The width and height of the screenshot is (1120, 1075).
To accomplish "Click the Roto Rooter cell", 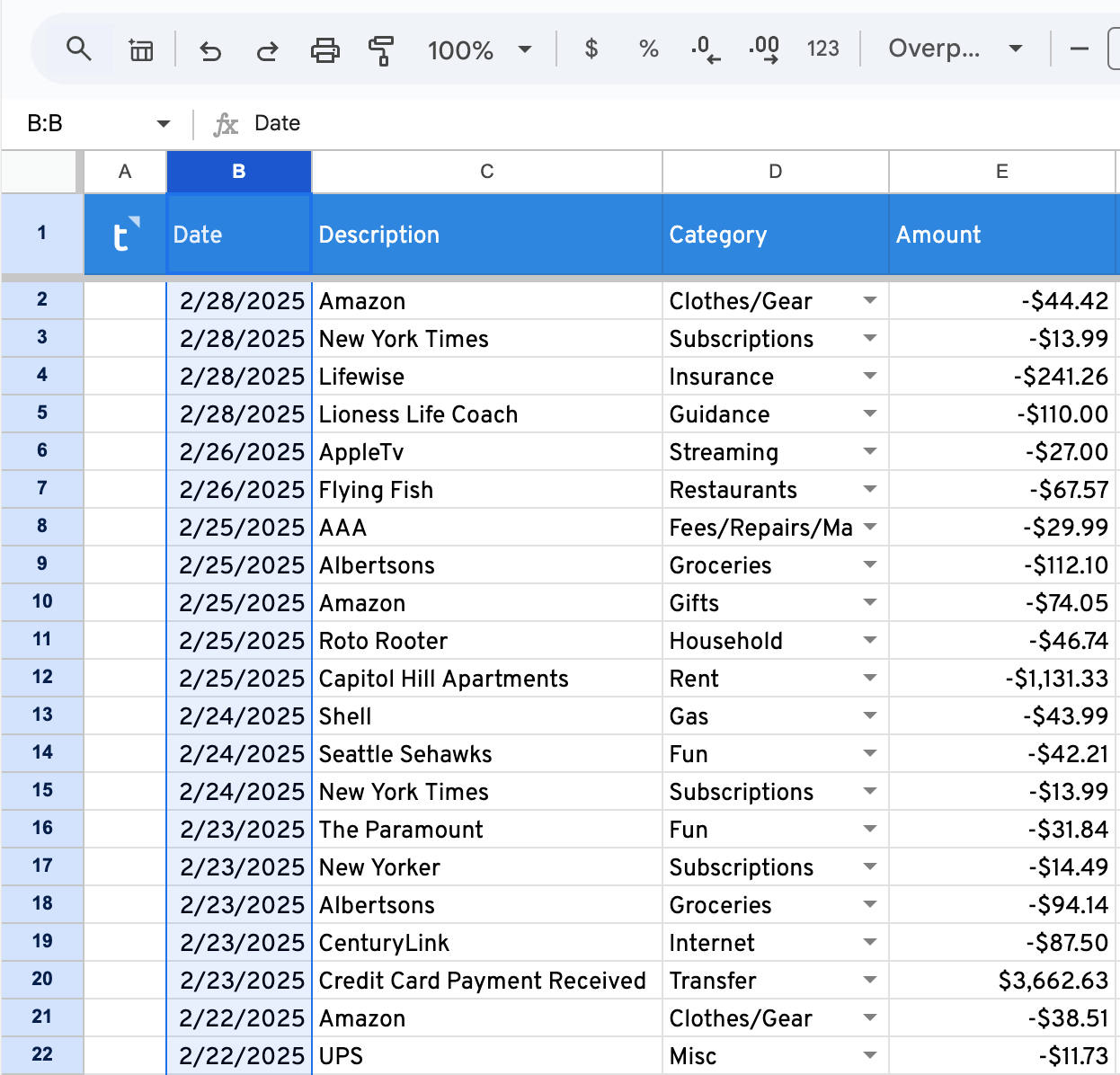I will click(x=487, y=640).
